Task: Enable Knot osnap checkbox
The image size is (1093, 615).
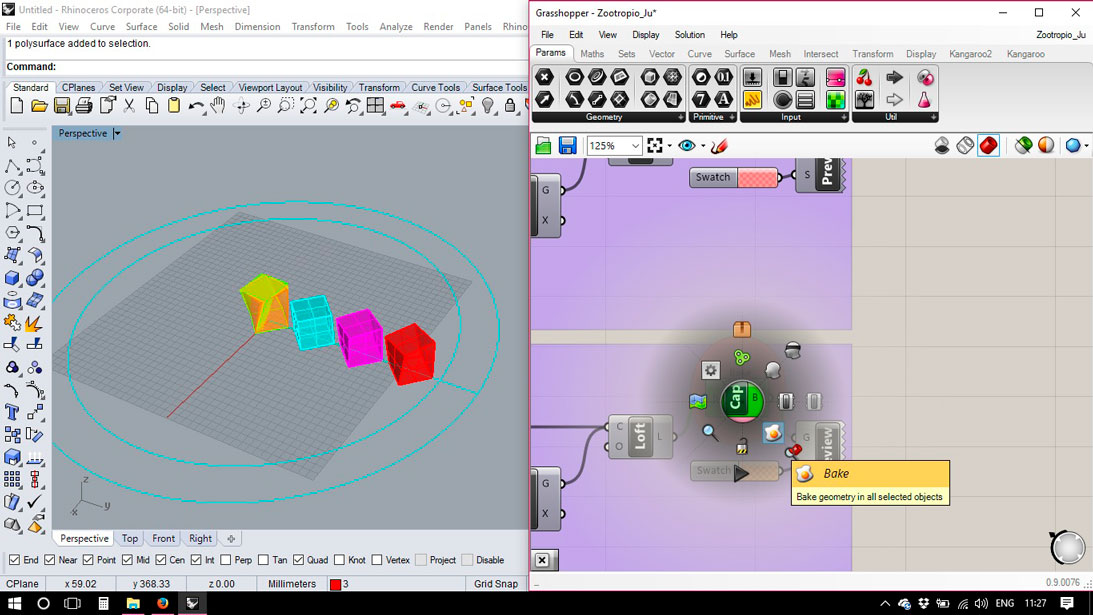Action: [x=339, y=560]
